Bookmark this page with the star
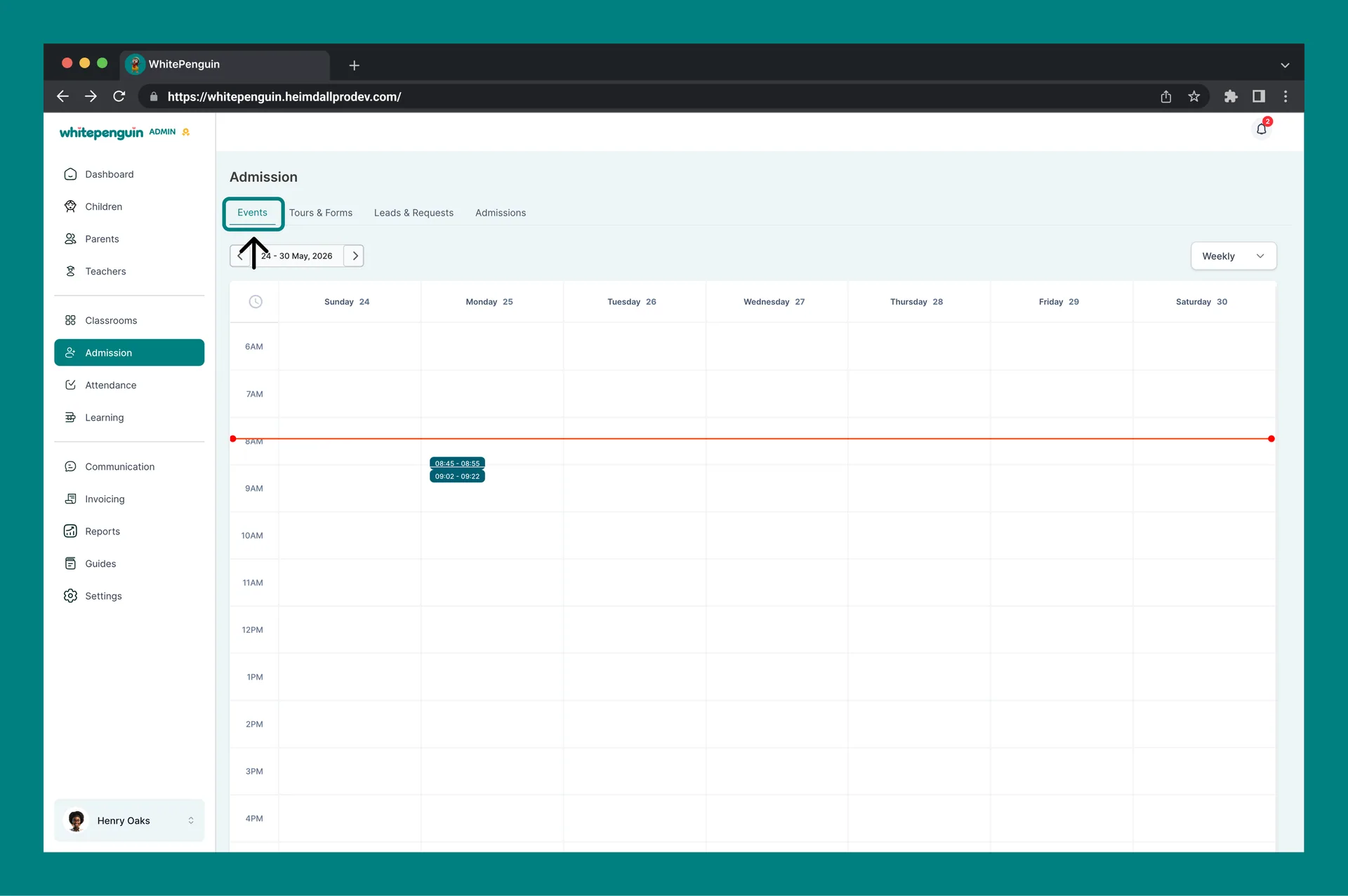1348x896 pixels. point(1194,96)
